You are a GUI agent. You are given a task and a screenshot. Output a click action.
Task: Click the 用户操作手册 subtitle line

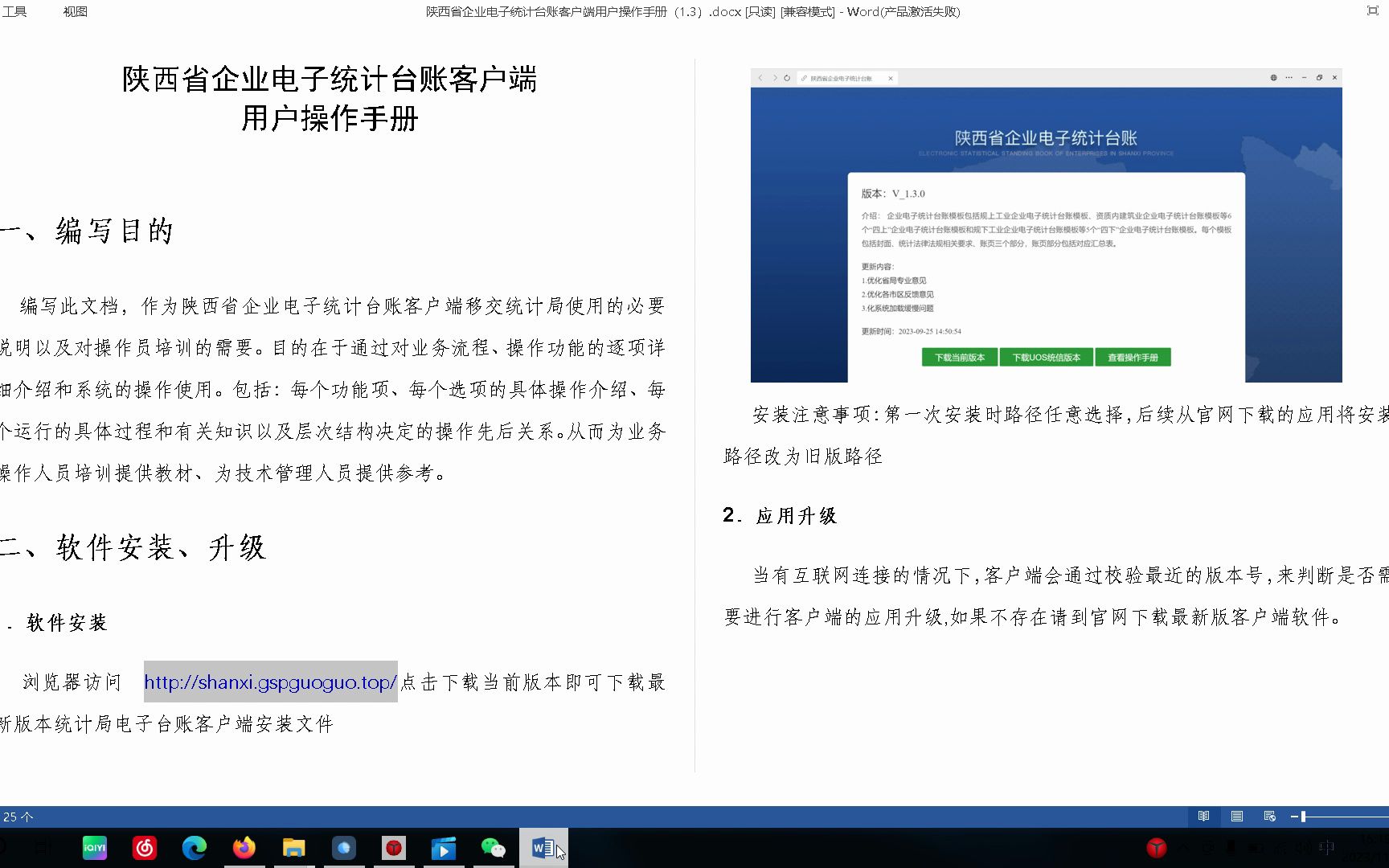click(x=330, y=119)
